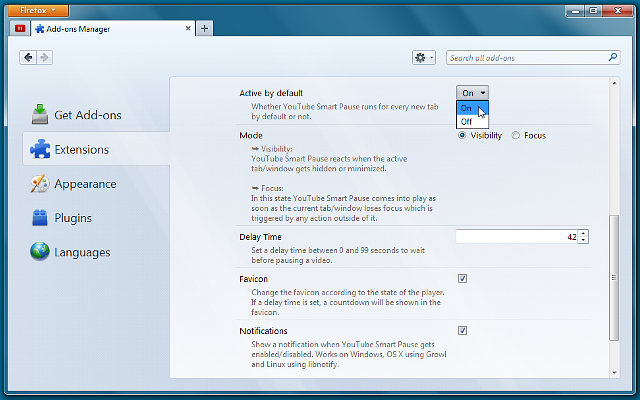
Task: Click the Active by default label
Action: 271,93
